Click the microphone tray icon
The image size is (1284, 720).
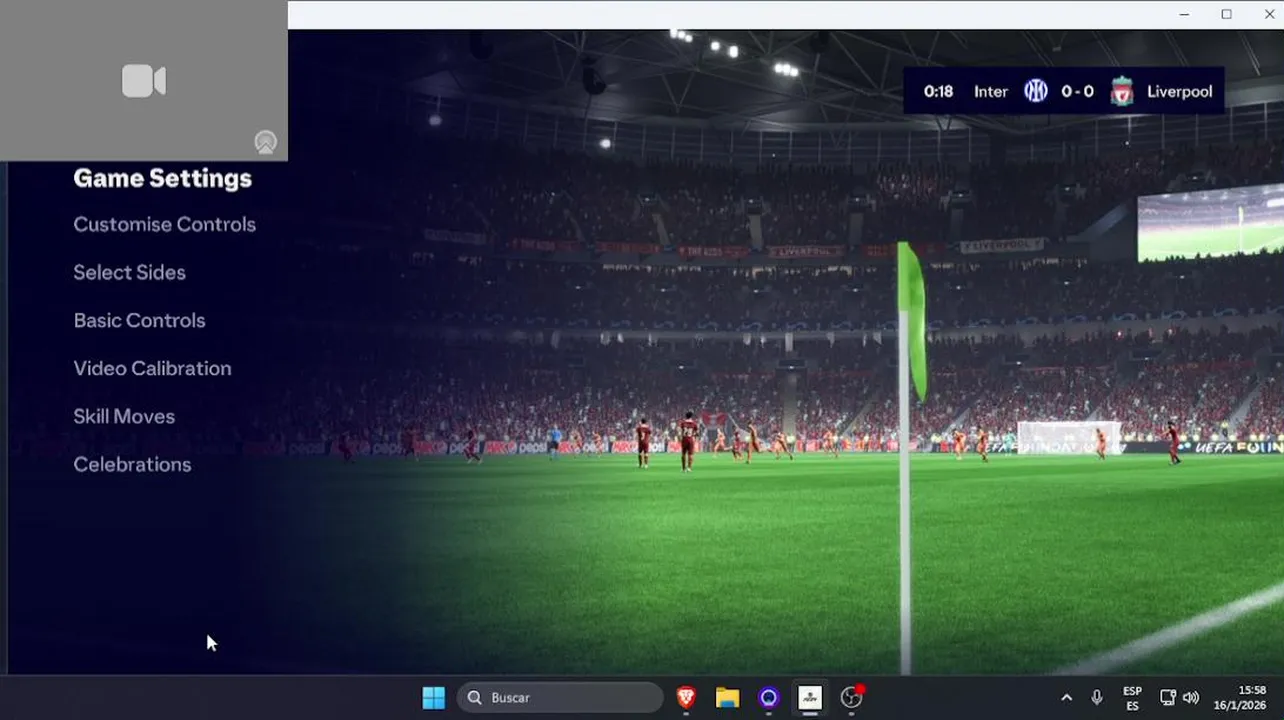tap(1097, 697)
